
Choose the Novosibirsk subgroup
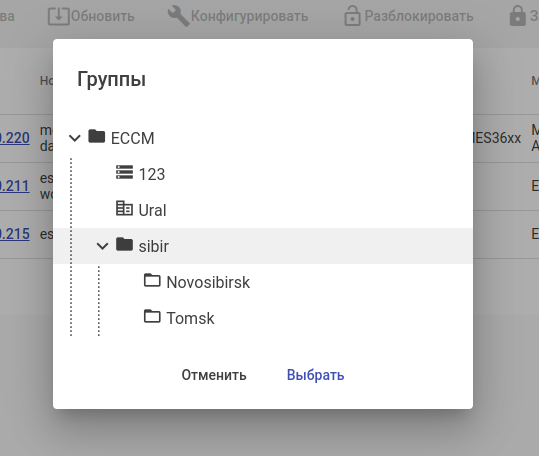[208, 282]
